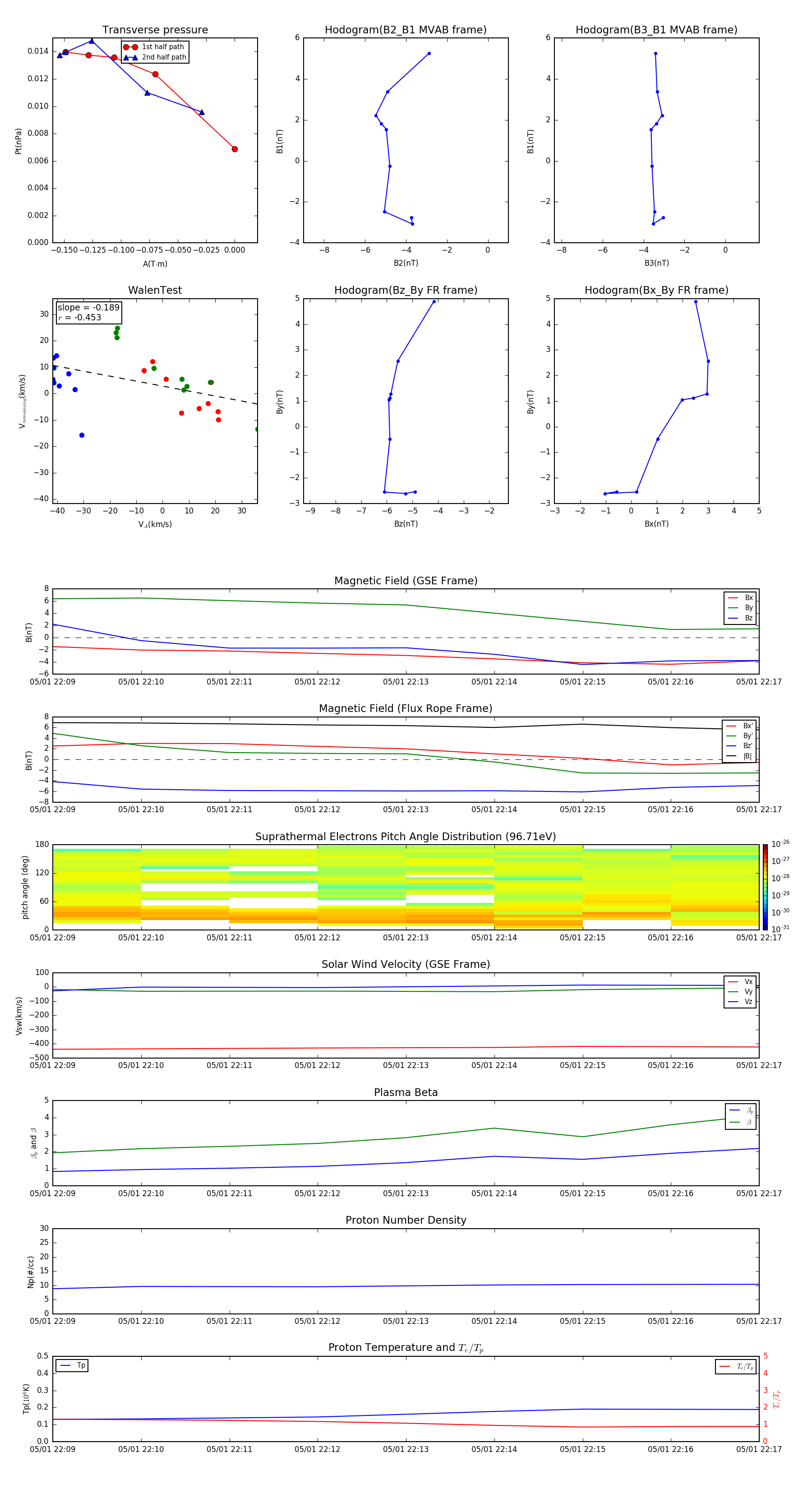The height and width of the screenshot is (1489, 812).
Task: Click the "Proton Number Density" title
Action: pyautogui.click(x=406, y=1220)
